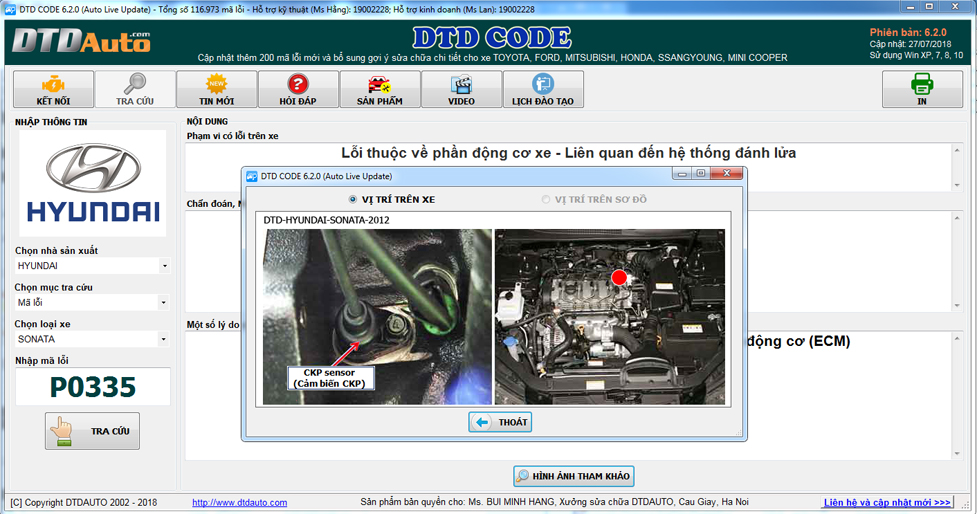Viewport: 977px width, 514px height.
Task: Select VỊ TRÍ TRÊN XE radio option
Action: [392, 199]
